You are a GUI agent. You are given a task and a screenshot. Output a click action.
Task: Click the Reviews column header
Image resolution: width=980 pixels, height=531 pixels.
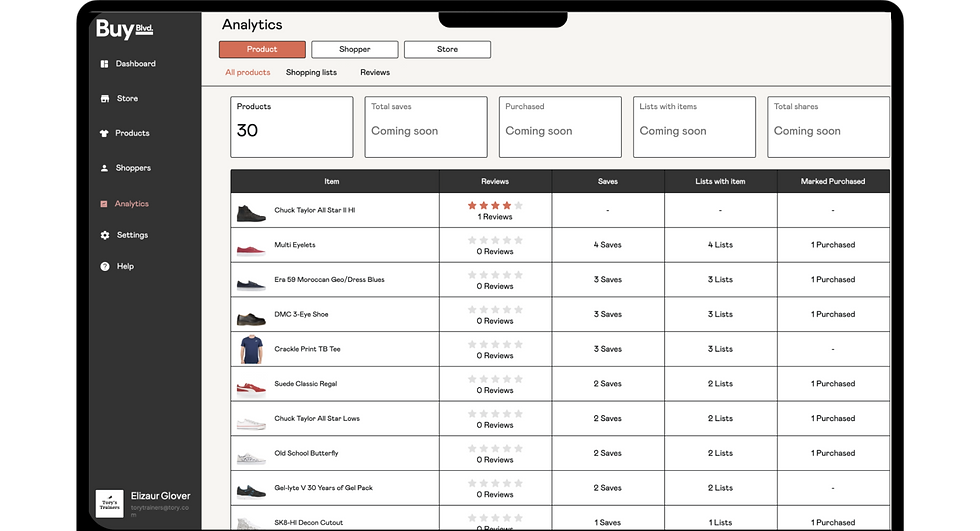tap(495, 182)
